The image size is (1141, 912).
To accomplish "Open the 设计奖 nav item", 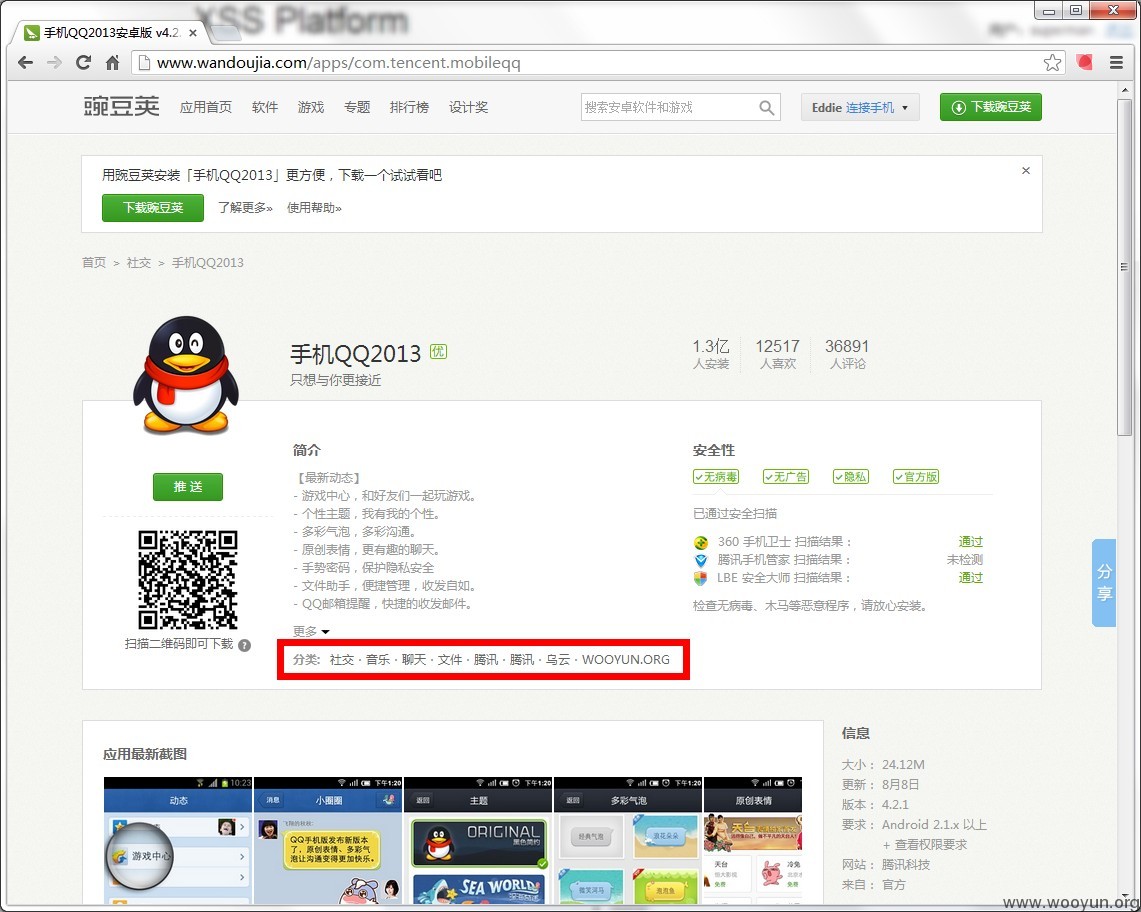I will coord(468,107).
